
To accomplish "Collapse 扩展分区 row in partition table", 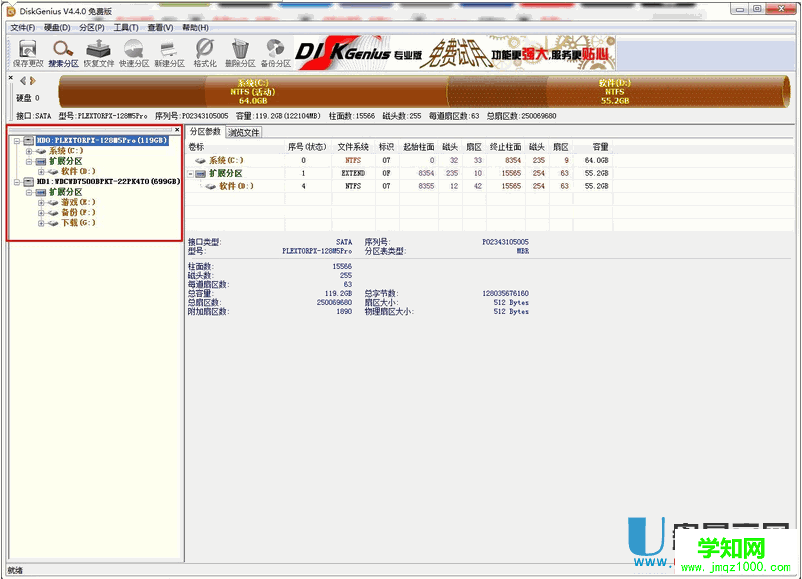I will coord(190,173).
